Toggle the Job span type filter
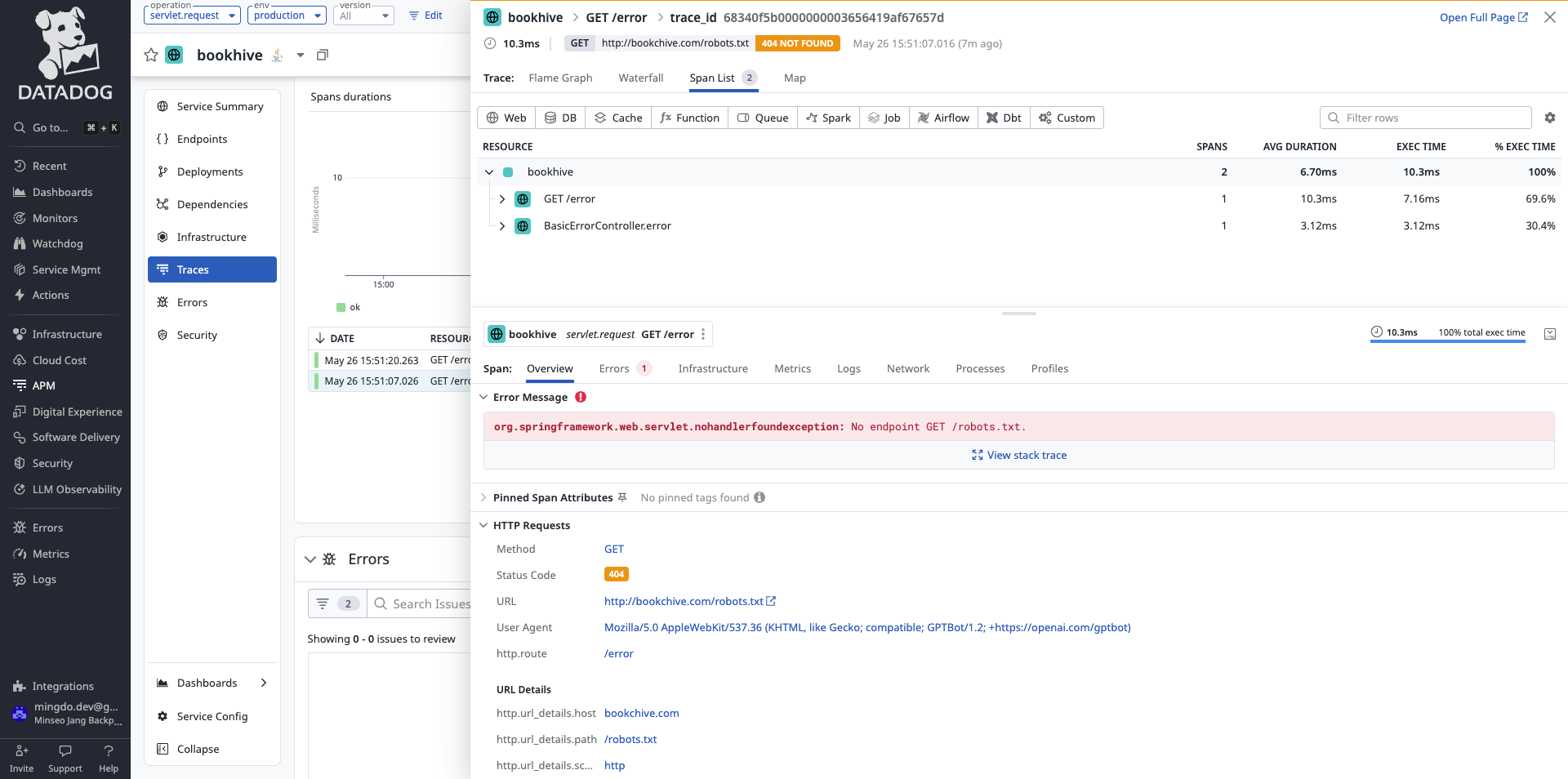 884,118
